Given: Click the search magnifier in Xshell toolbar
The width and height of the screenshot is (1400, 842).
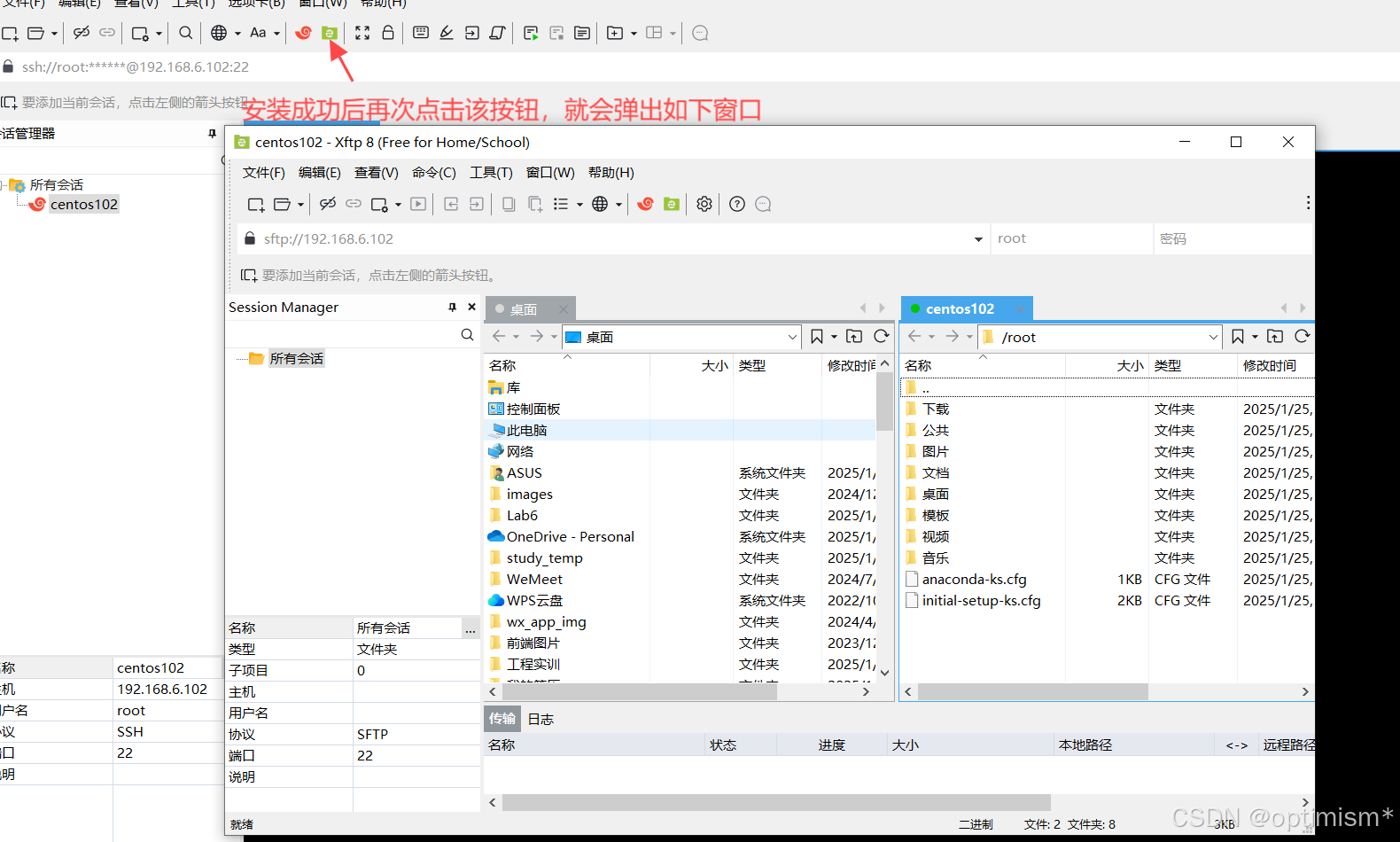Looking at the screenshot, I should pos(185,33).
